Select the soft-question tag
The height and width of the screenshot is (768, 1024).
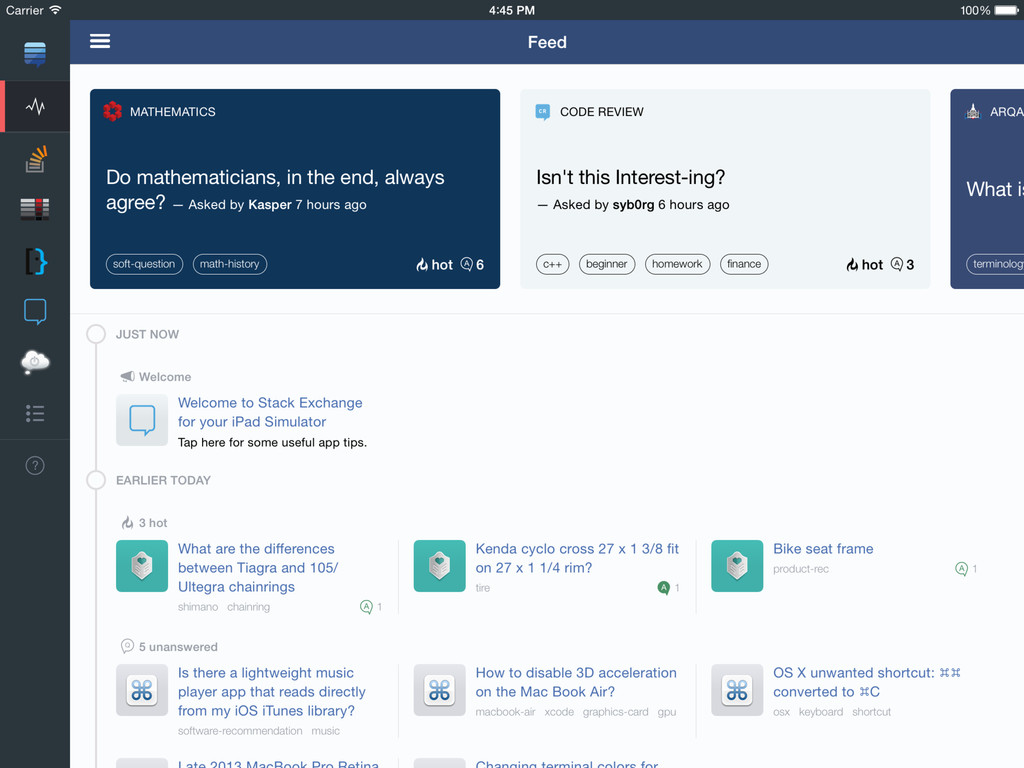point(144,264)
